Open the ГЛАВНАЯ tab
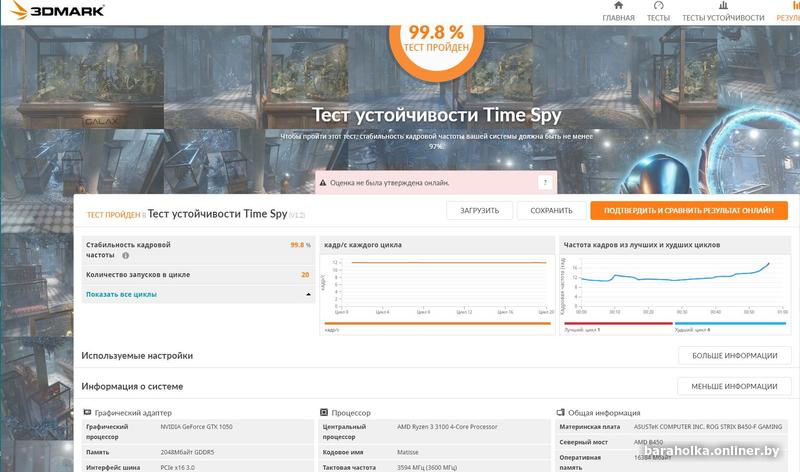 coord(618,18)
